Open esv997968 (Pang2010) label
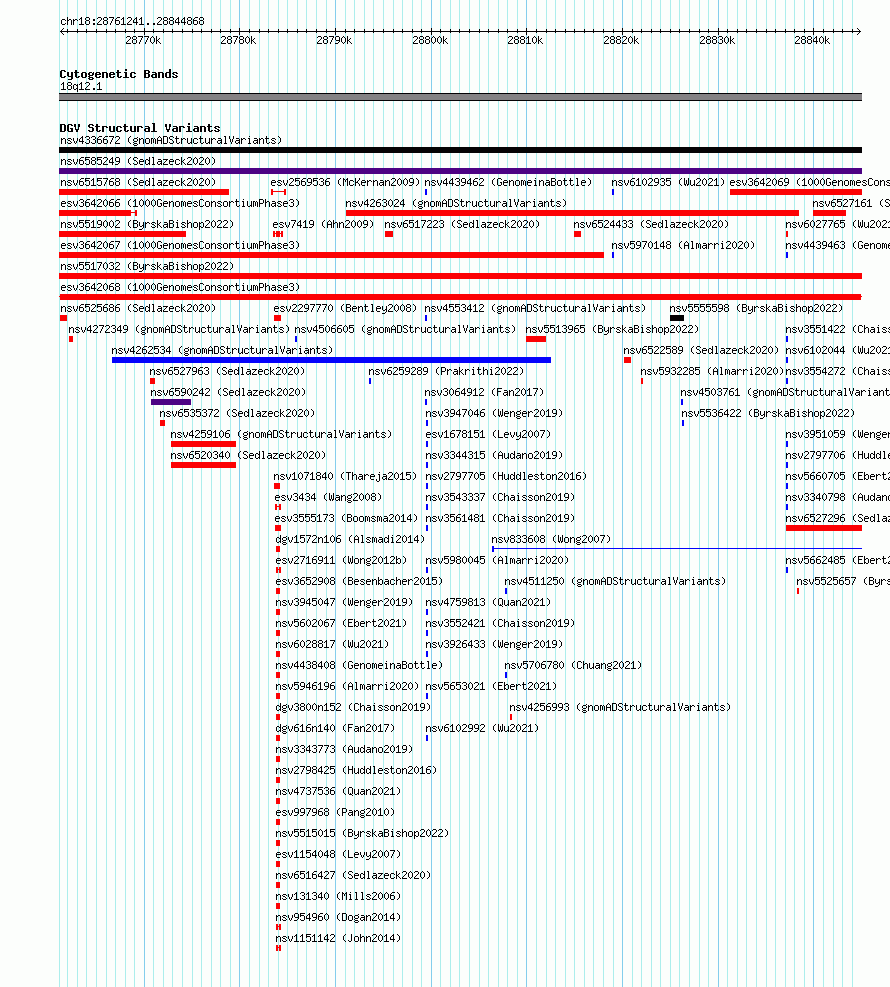The height and width of the screenshot is (987, 890). click(335, 813)
